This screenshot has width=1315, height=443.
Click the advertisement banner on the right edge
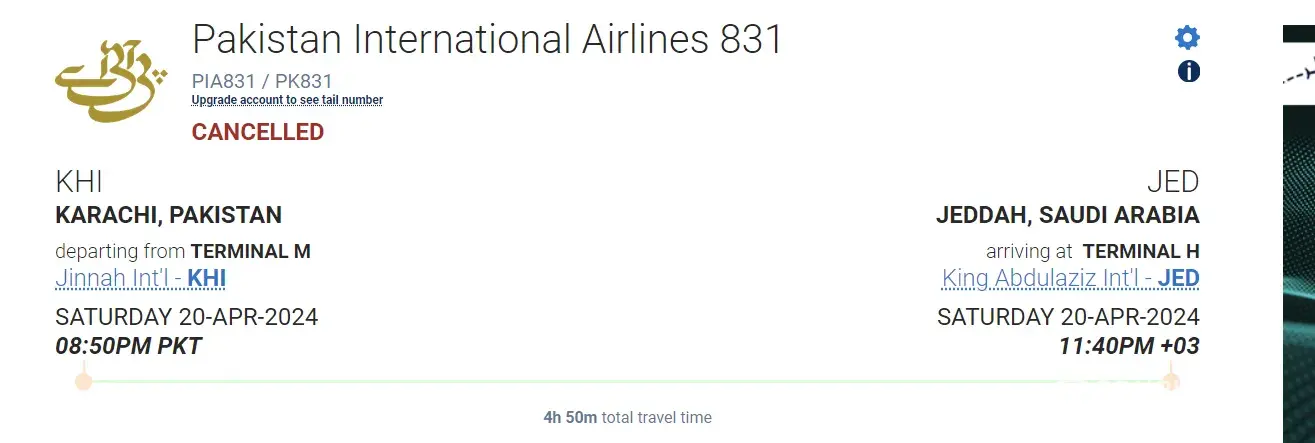(x=1298, y=230)
